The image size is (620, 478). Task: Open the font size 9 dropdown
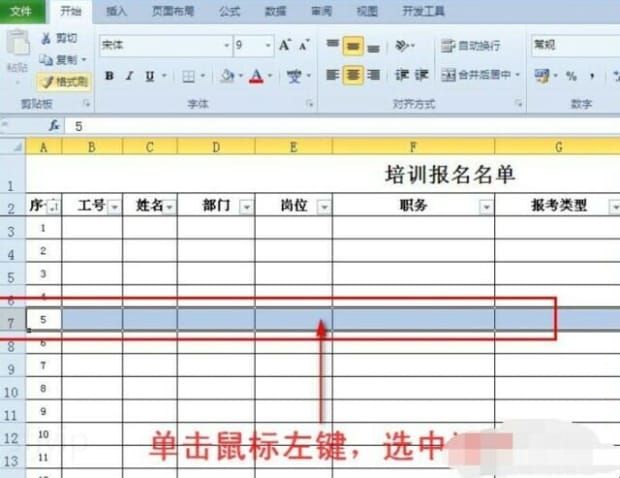(268, 45)
